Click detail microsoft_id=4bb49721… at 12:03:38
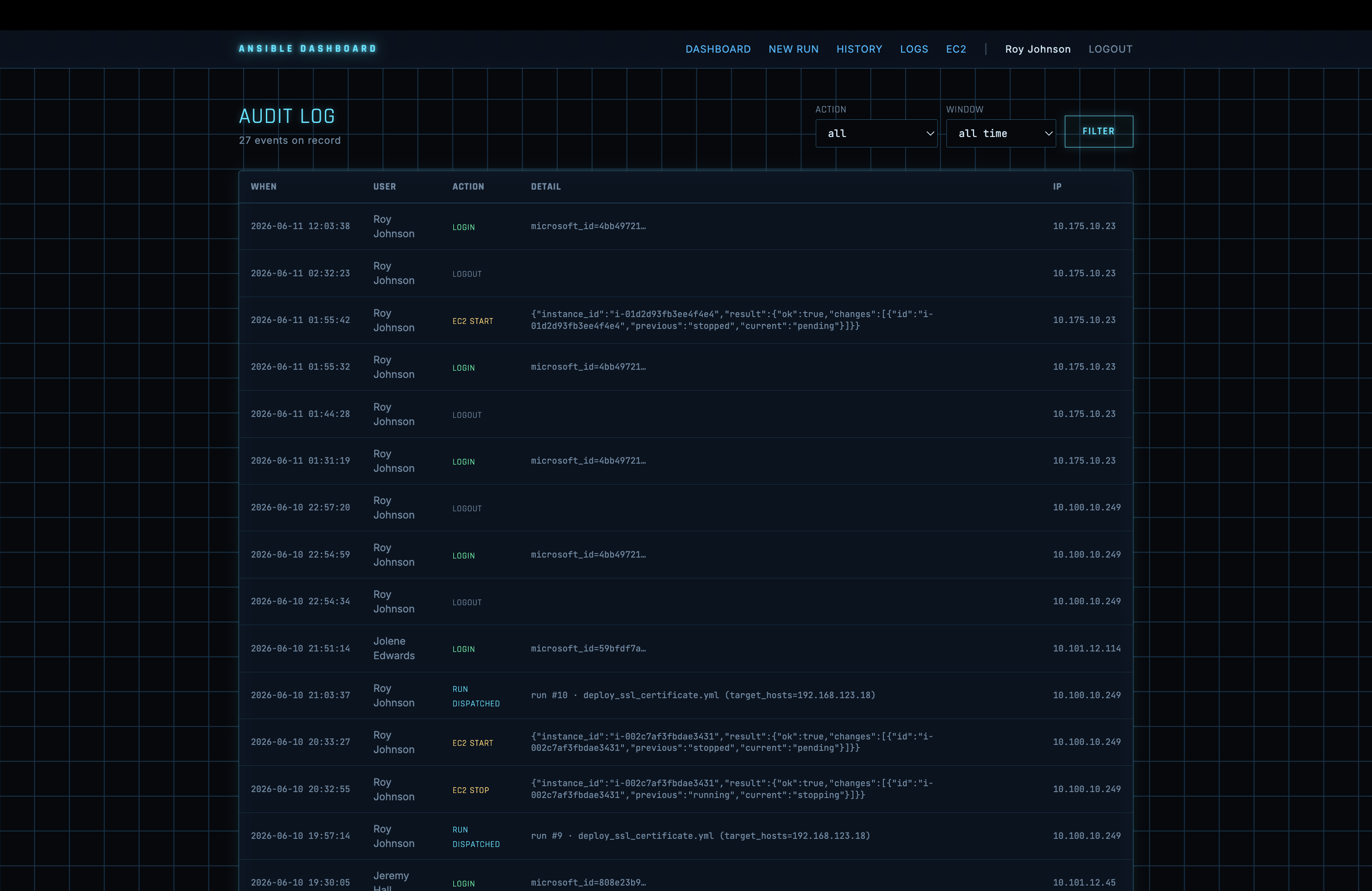Viewport: 1372px width, 891px height. click(x=588, y=226)
